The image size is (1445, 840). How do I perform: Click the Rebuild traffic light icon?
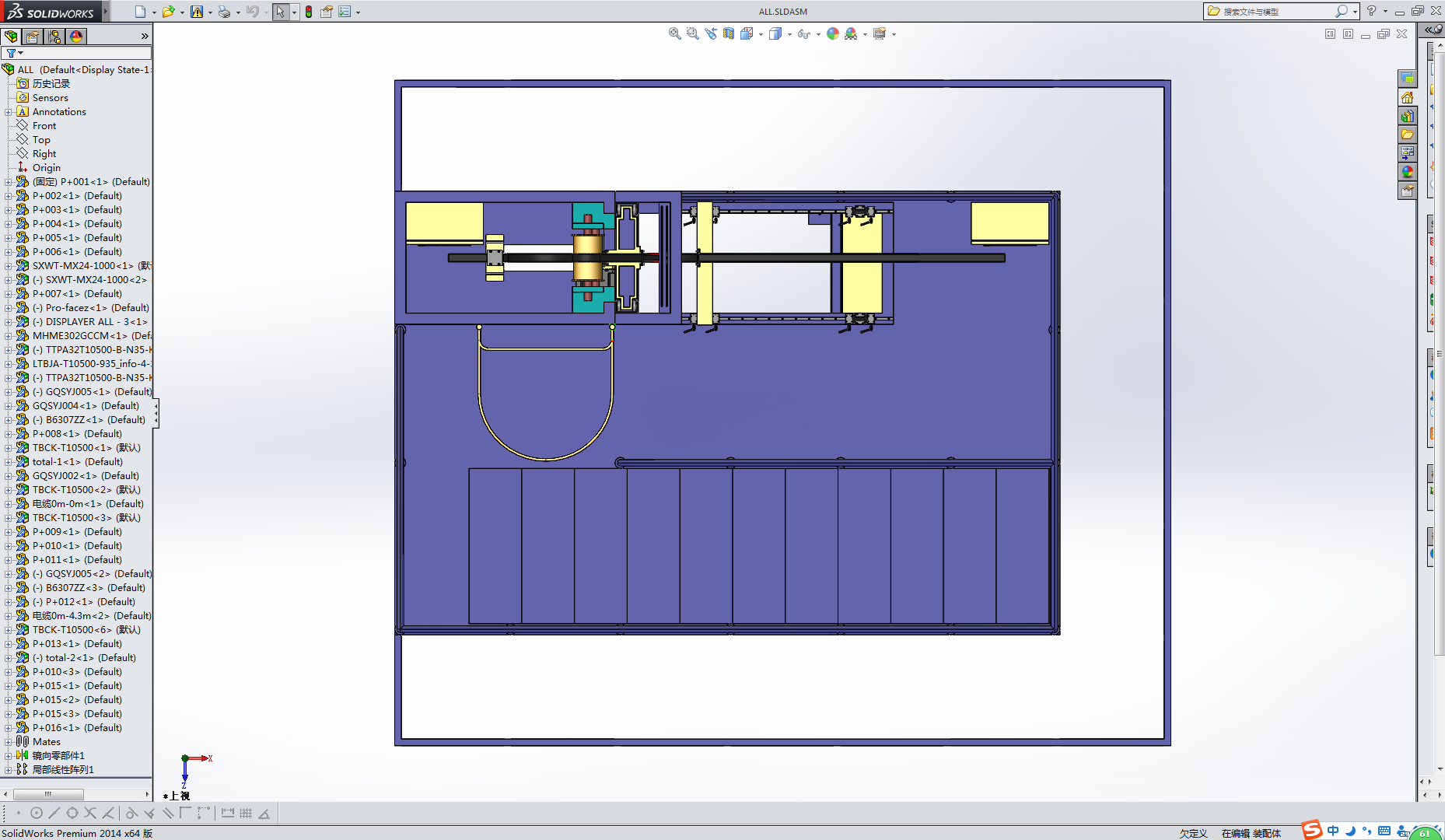pos(309,12)
